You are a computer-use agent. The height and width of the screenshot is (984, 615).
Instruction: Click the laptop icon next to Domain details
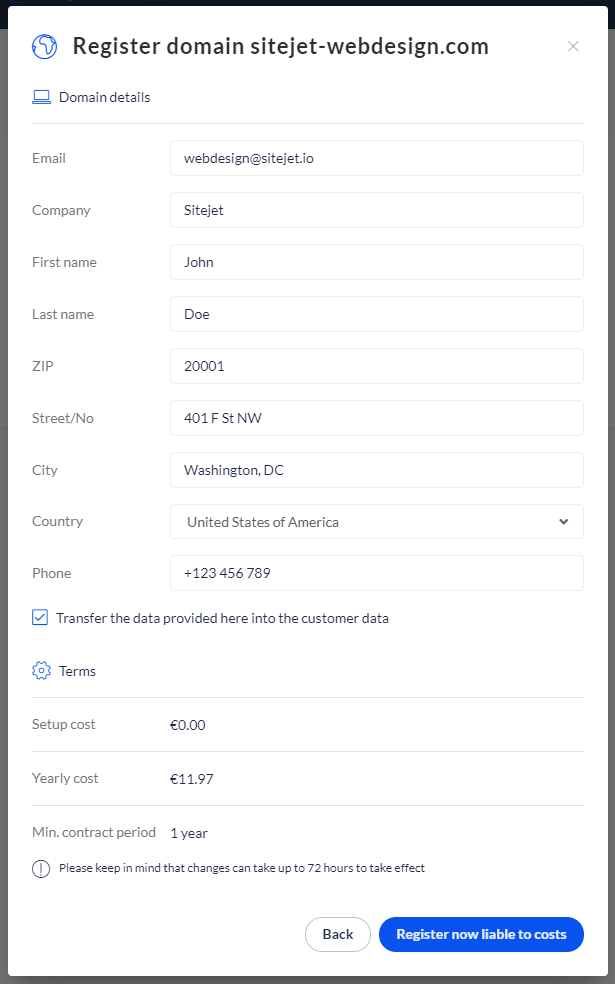point(41,97)
